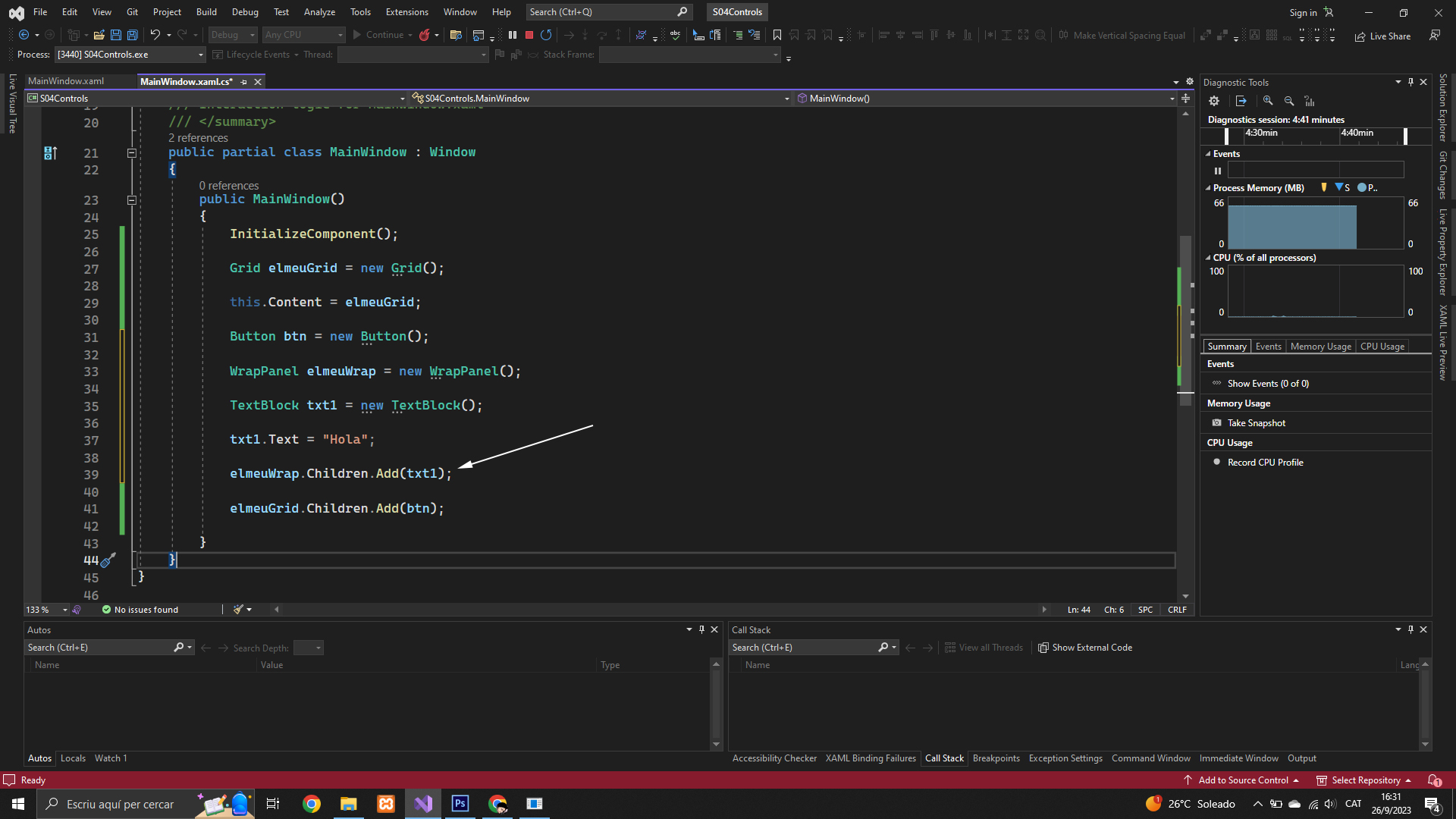This screenshot has height=819, width=1456.
Task: Click the Take Snapshot camera icon
Action: 1216,423
